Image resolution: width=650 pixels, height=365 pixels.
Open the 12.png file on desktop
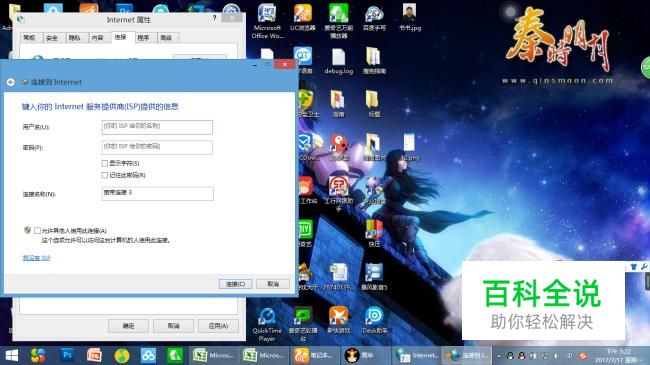click(410, 147)
